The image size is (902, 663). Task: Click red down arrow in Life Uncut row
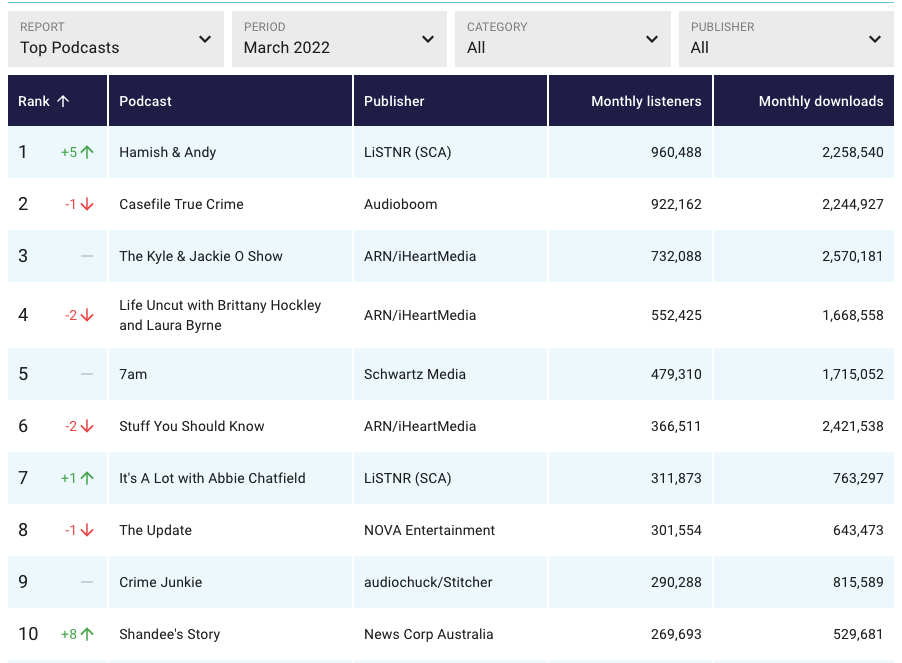(x=87, y=315)
